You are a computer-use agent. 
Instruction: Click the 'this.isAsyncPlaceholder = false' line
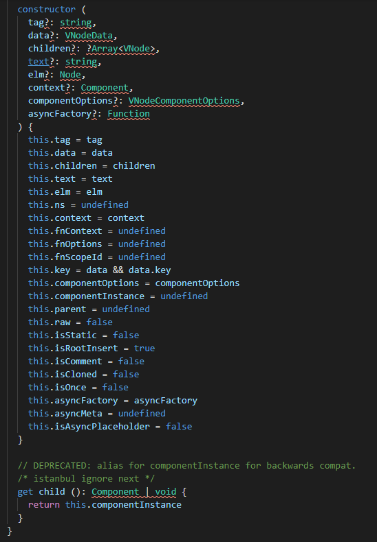pyautogui.click(x=110, y=427)
